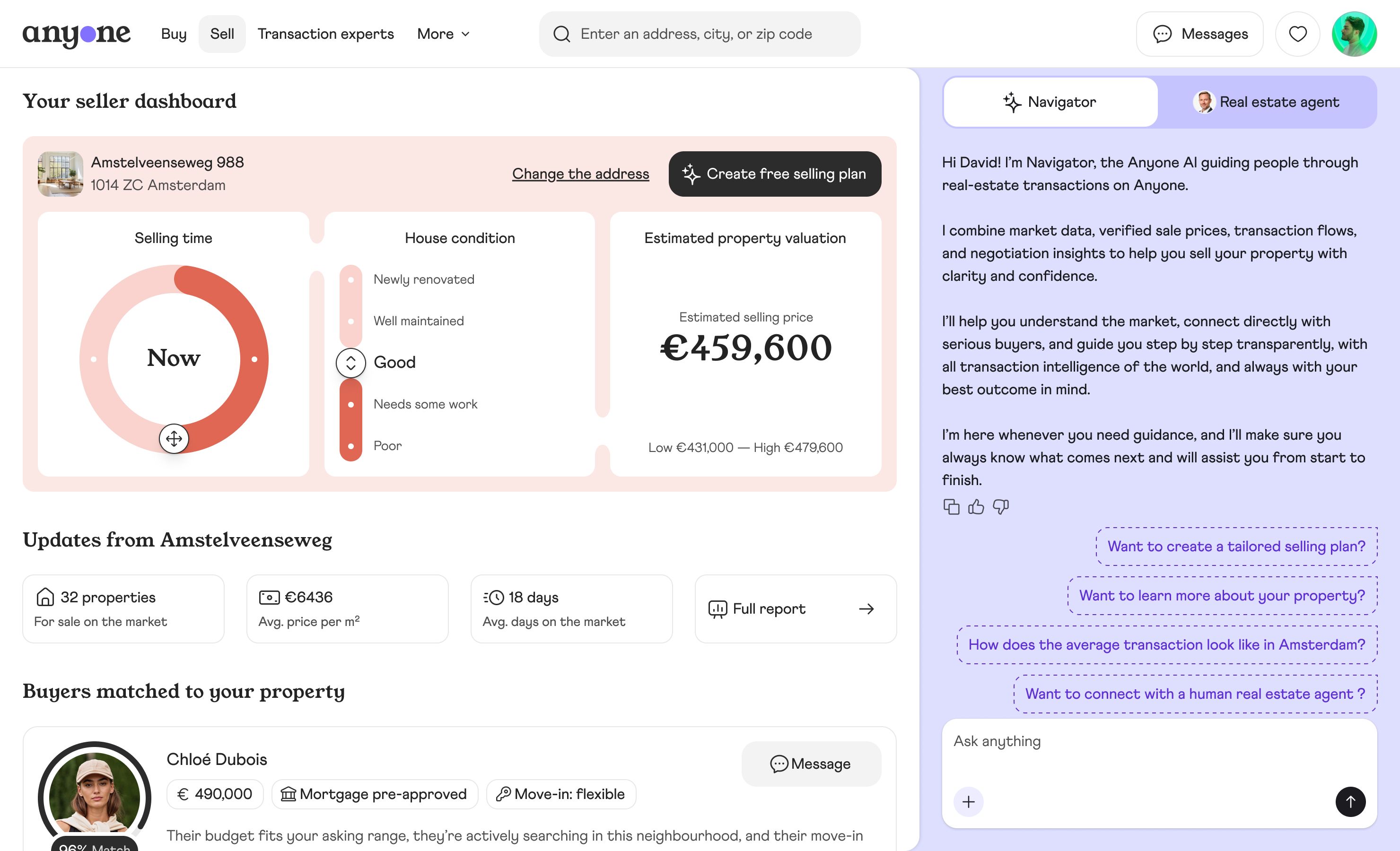Click the sparkle icon on Navigator tab
The height and width of the screenshot is (851, 1400).
click(1012, 102)
